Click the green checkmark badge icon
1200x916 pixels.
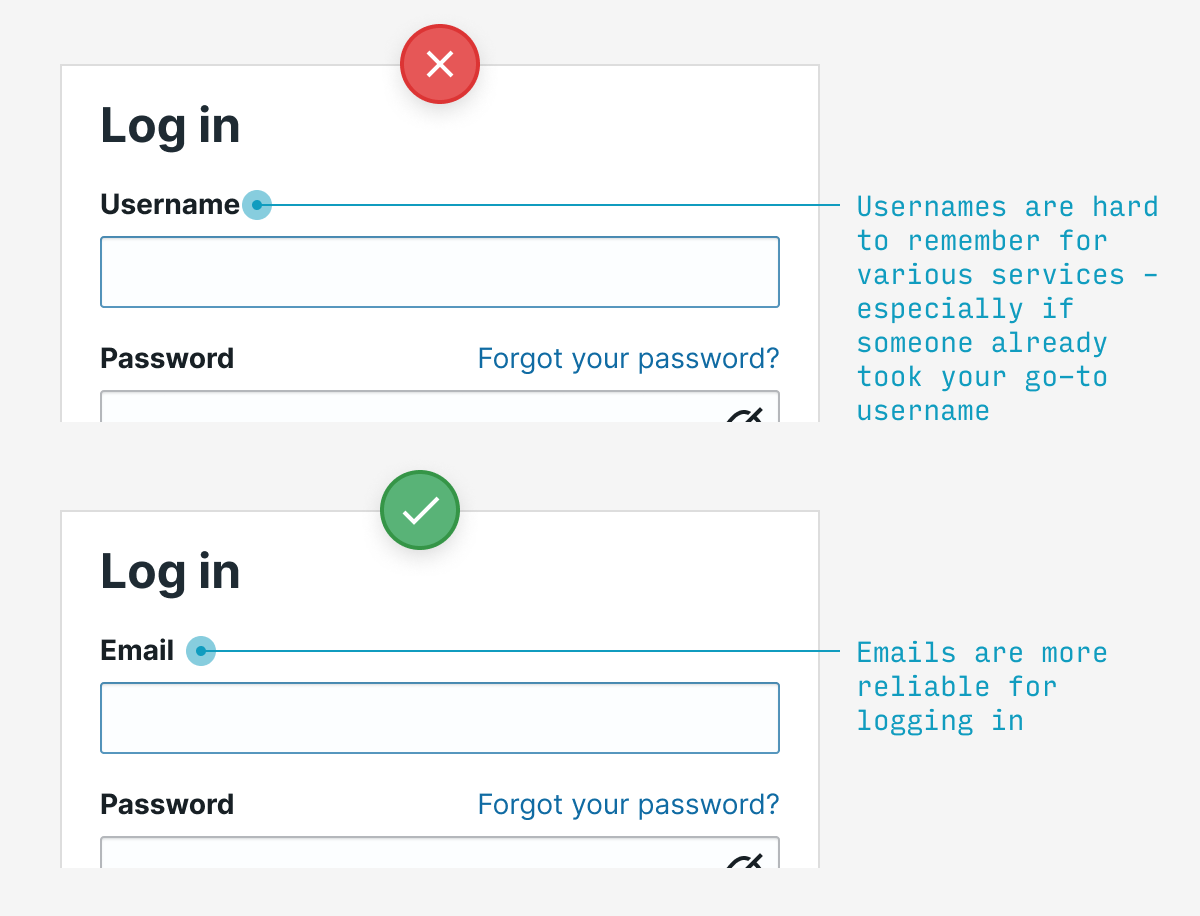click(420, 510)
